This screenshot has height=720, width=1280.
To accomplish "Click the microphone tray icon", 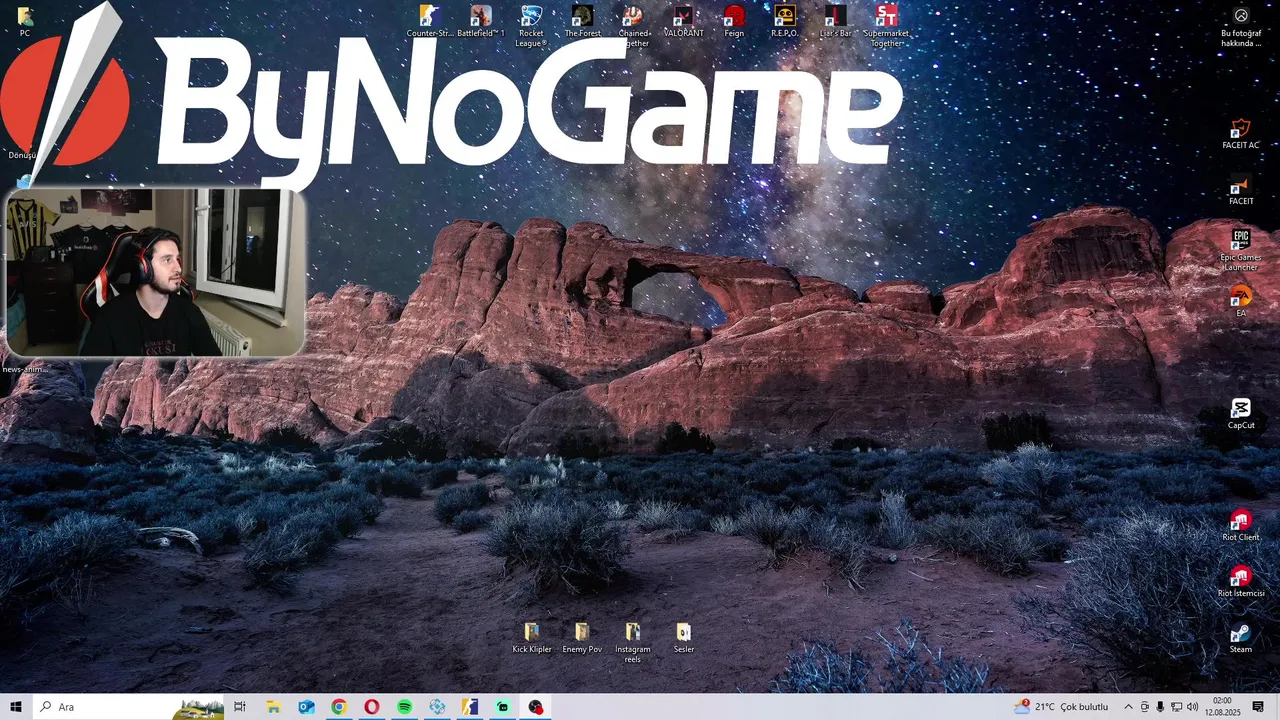I will tap(1160, 707).
